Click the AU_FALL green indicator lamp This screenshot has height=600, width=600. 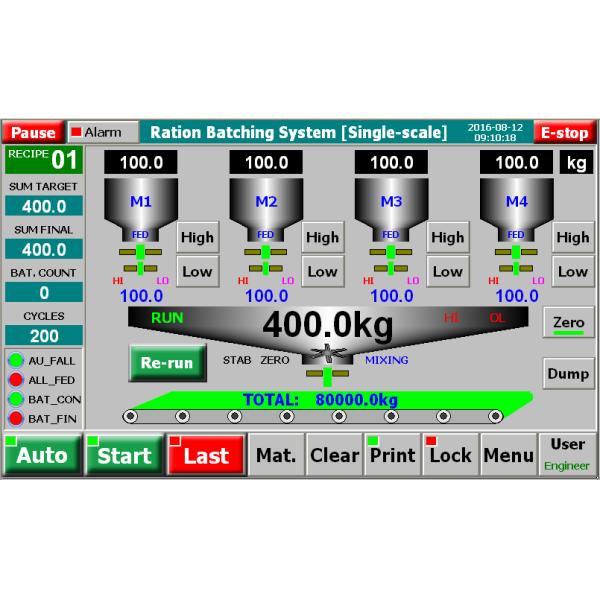coord(16,360)
